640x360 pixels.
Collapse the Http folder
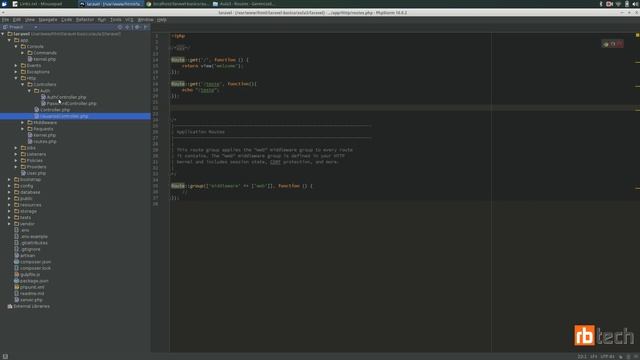pos(16,78)
